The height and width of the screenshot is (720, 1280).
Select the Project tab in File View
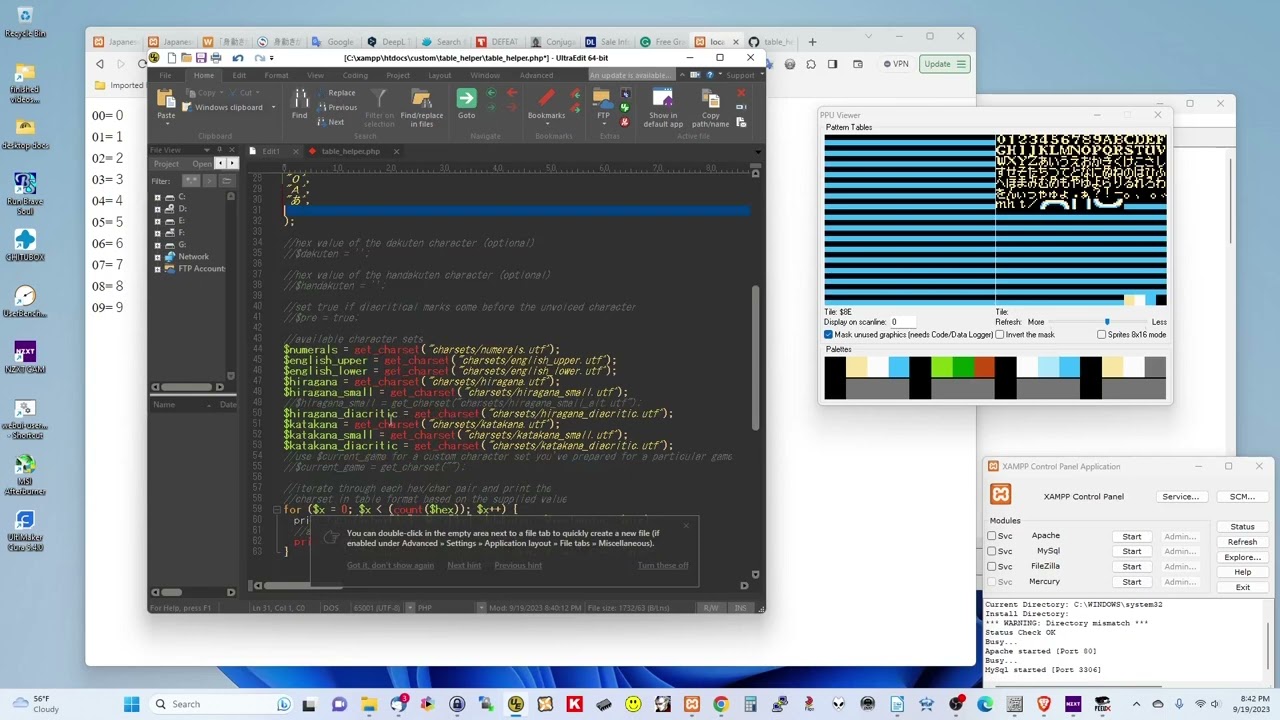(x=167, y=164)
